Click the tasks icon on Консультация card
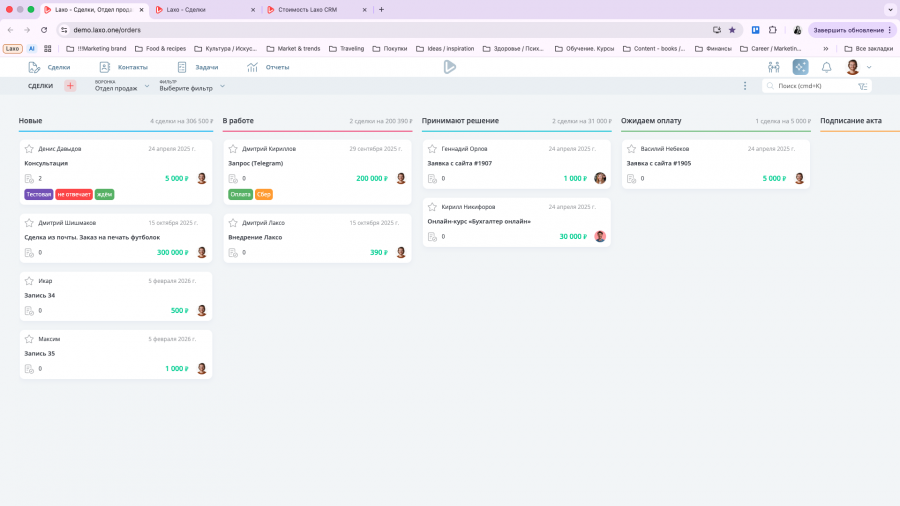Screen dimensions: 900x506 point(29,179)
